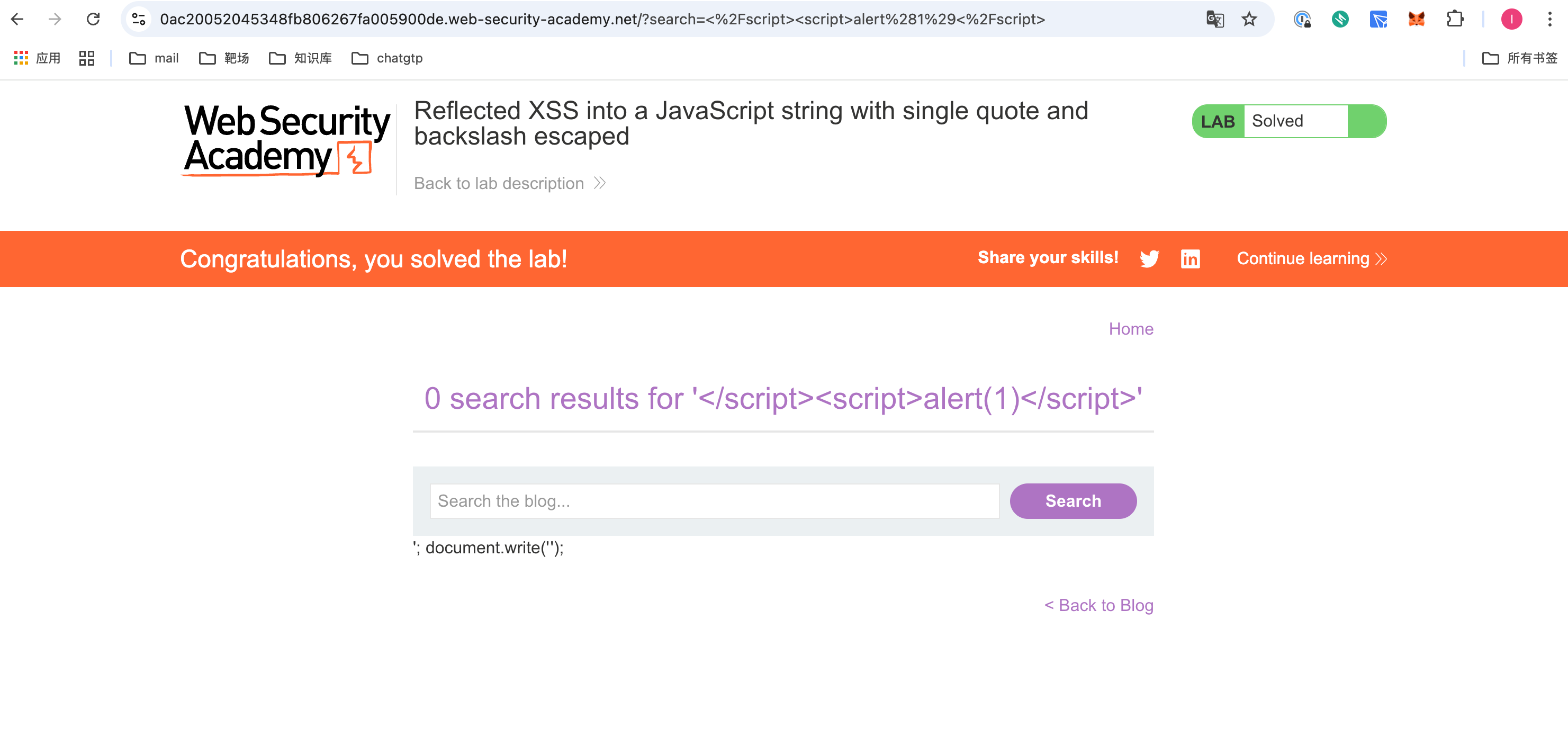Open the 靶场 bookmarks folder

[224, 58]
